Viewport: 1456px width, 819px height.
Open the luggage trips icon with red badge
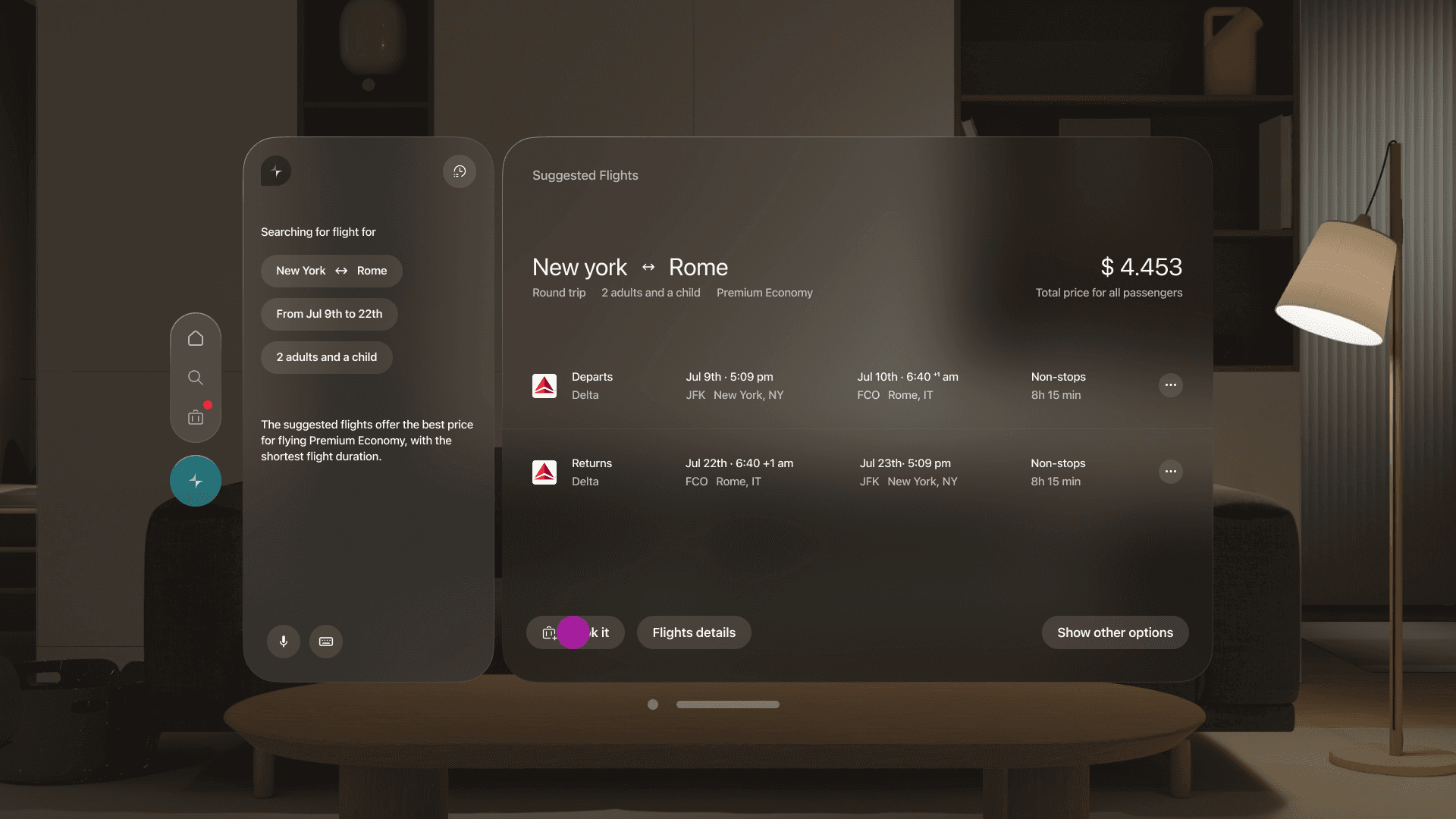click(x=196, y=417)
